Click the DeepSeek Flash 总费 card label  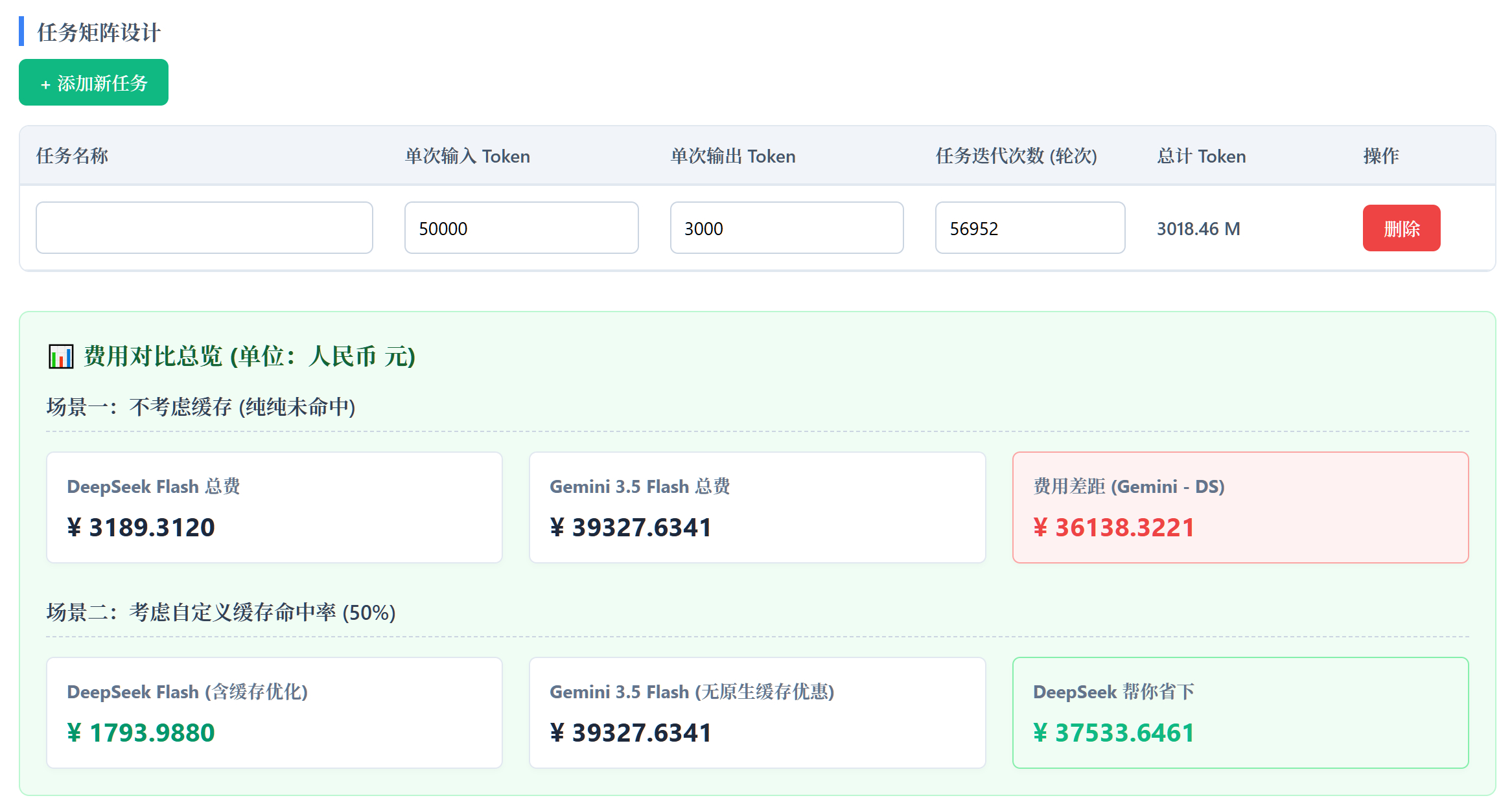click(154, 486)
